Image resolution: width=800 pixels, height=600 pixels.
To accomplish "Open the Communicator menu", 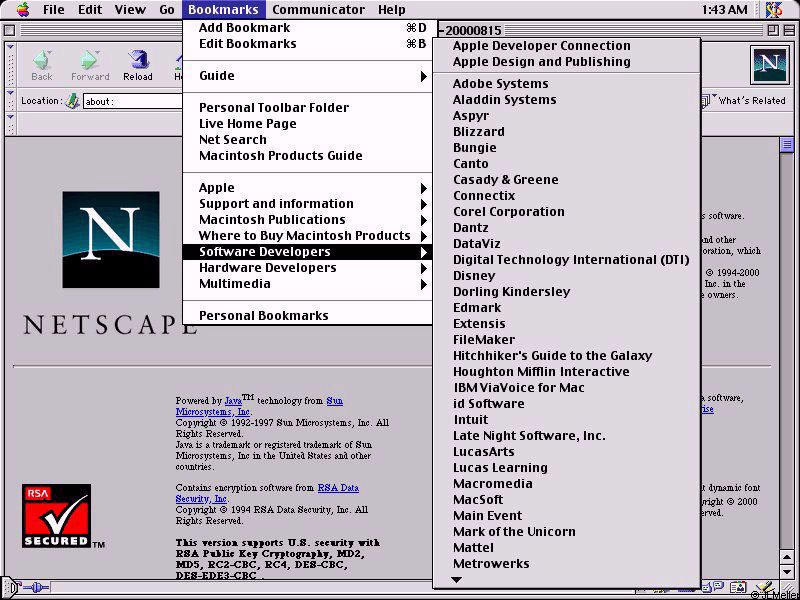I will coord(318,9).
